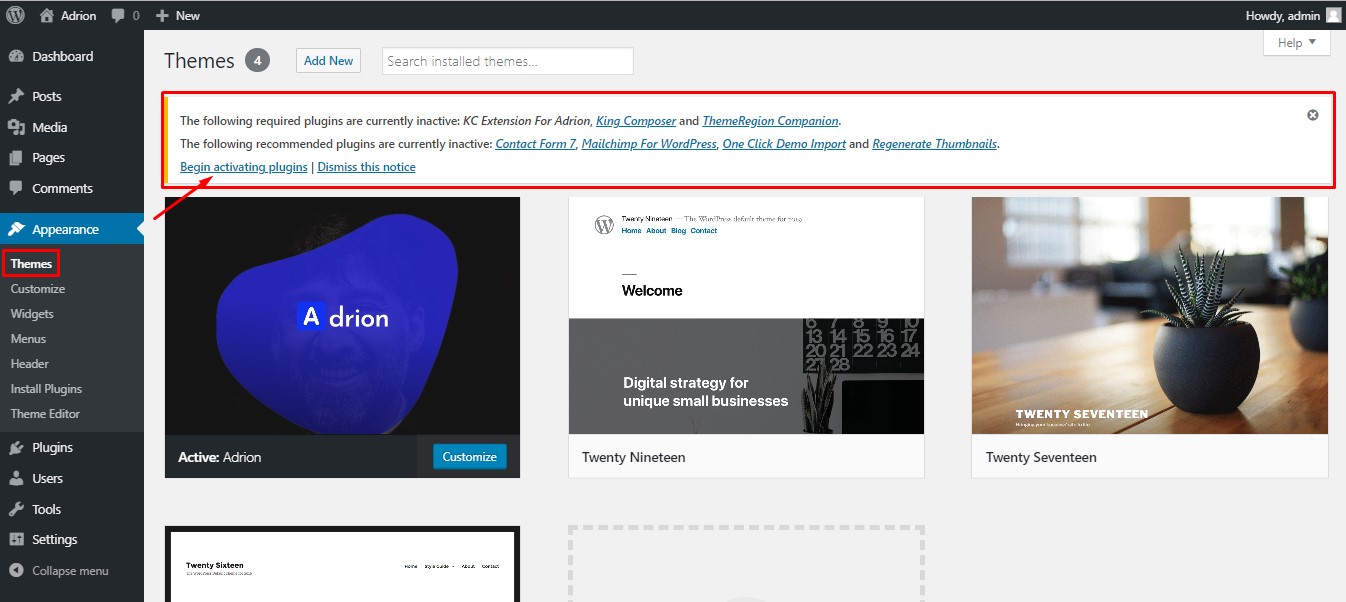Open the comments bubble icon in admin bar
Image resolution: width=1346 pixels, height=602 pixels.
[x=119, y=16]
